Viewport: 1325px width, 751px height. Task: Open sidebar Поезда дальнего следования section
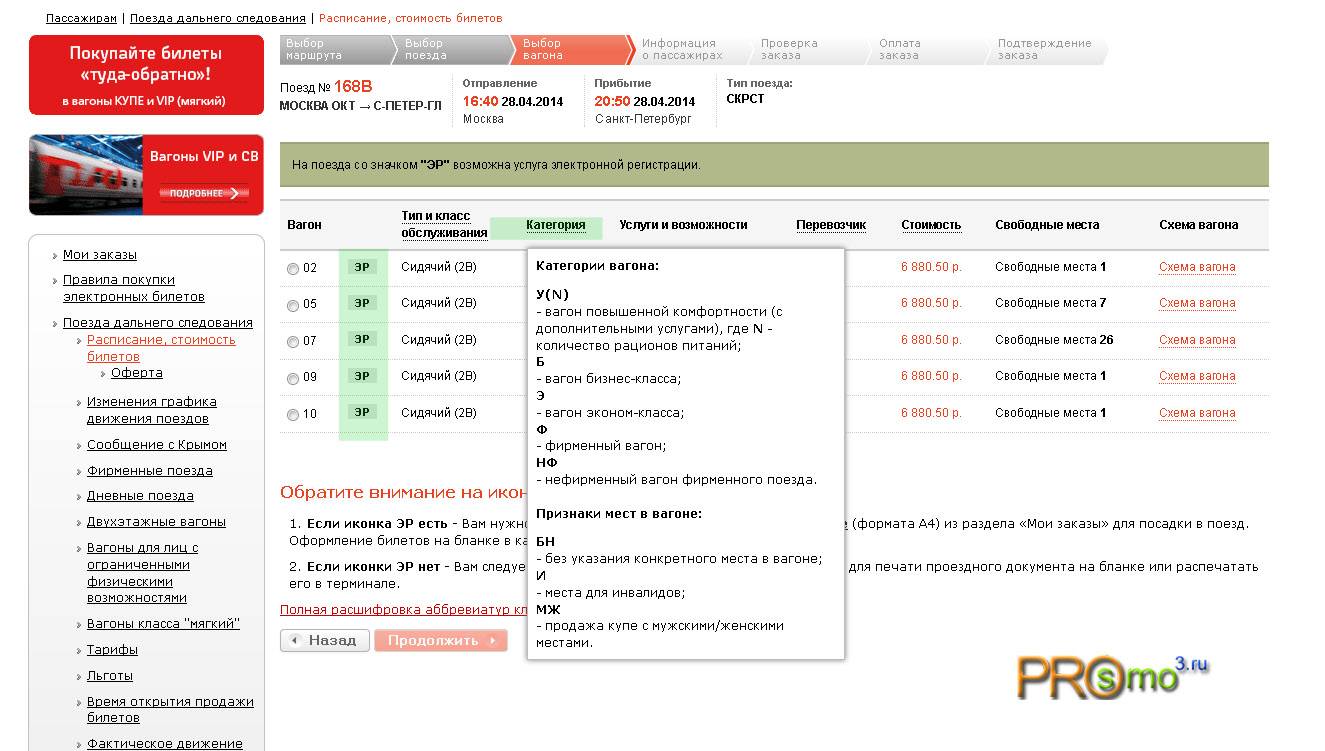coord(158,323)
